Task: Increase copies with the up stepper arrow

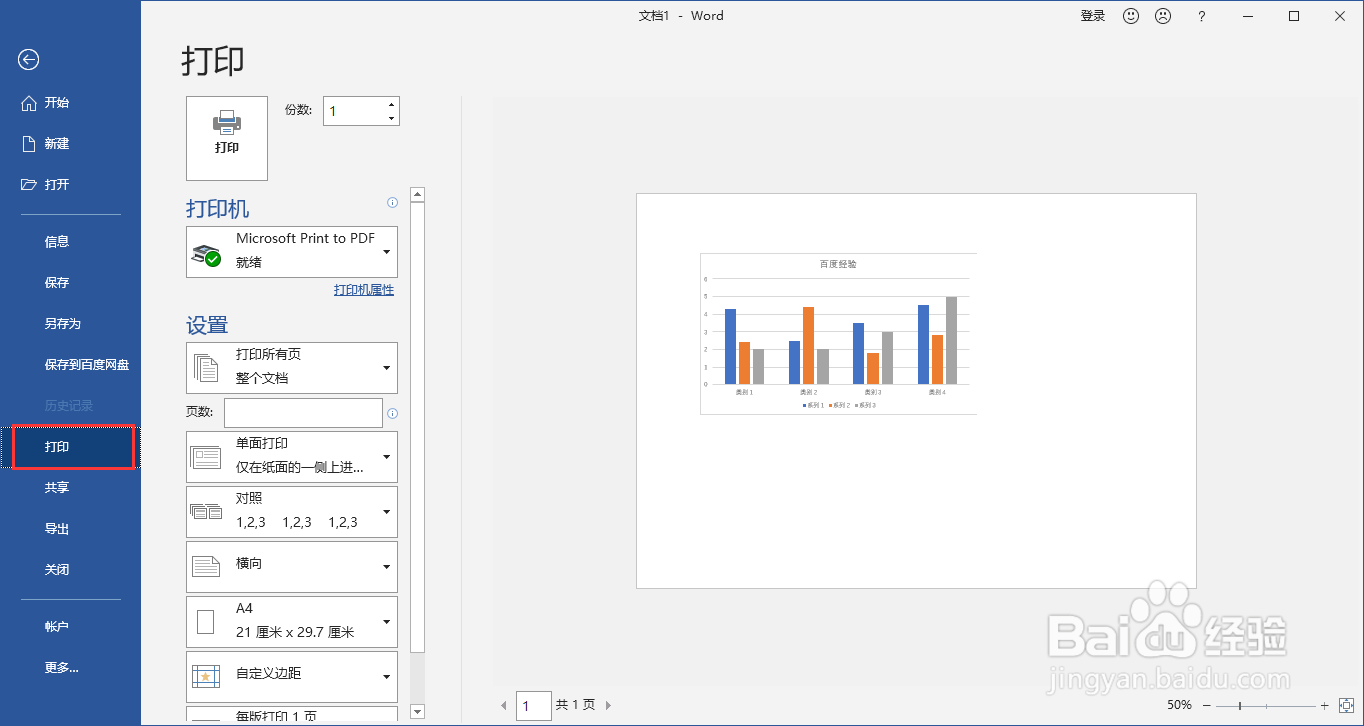Action: (x=391, y=104)
